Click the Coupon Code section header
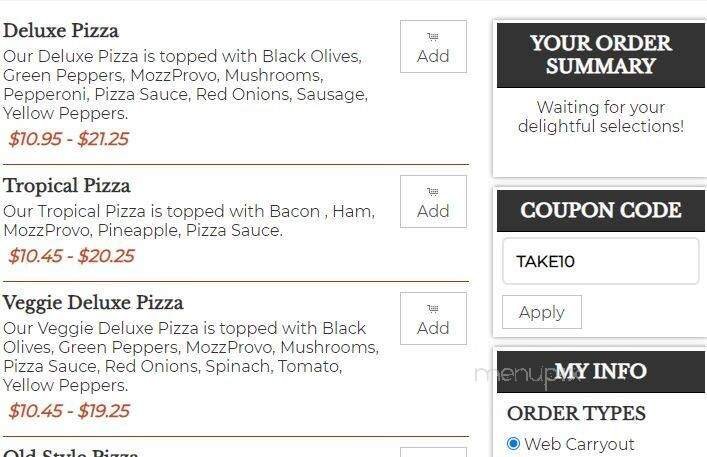This screenshot has width=707, height=457. click(x=601, y=210)
